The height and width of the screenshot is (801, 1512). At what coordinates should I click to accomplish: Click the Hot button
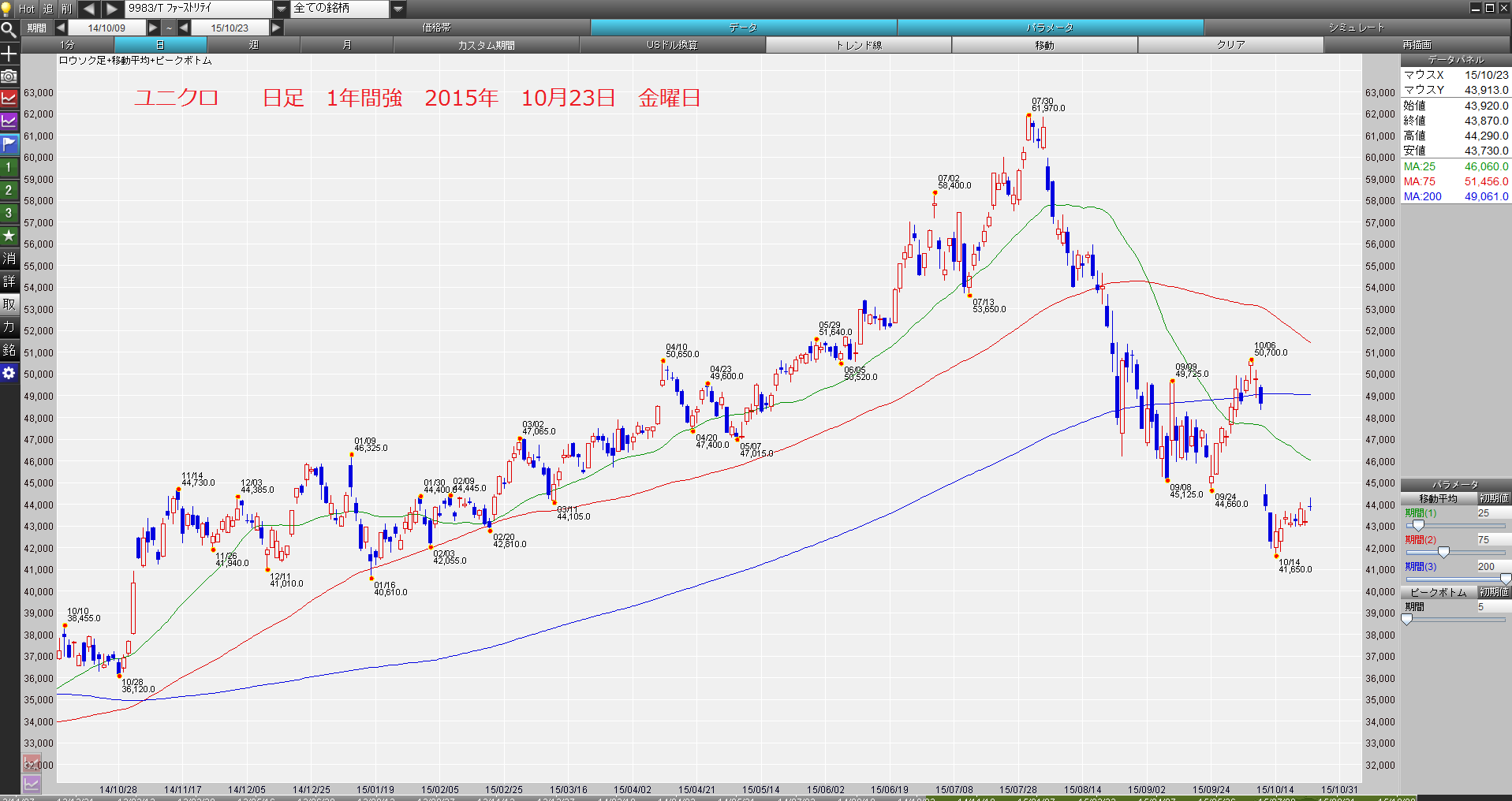(27, 9)
